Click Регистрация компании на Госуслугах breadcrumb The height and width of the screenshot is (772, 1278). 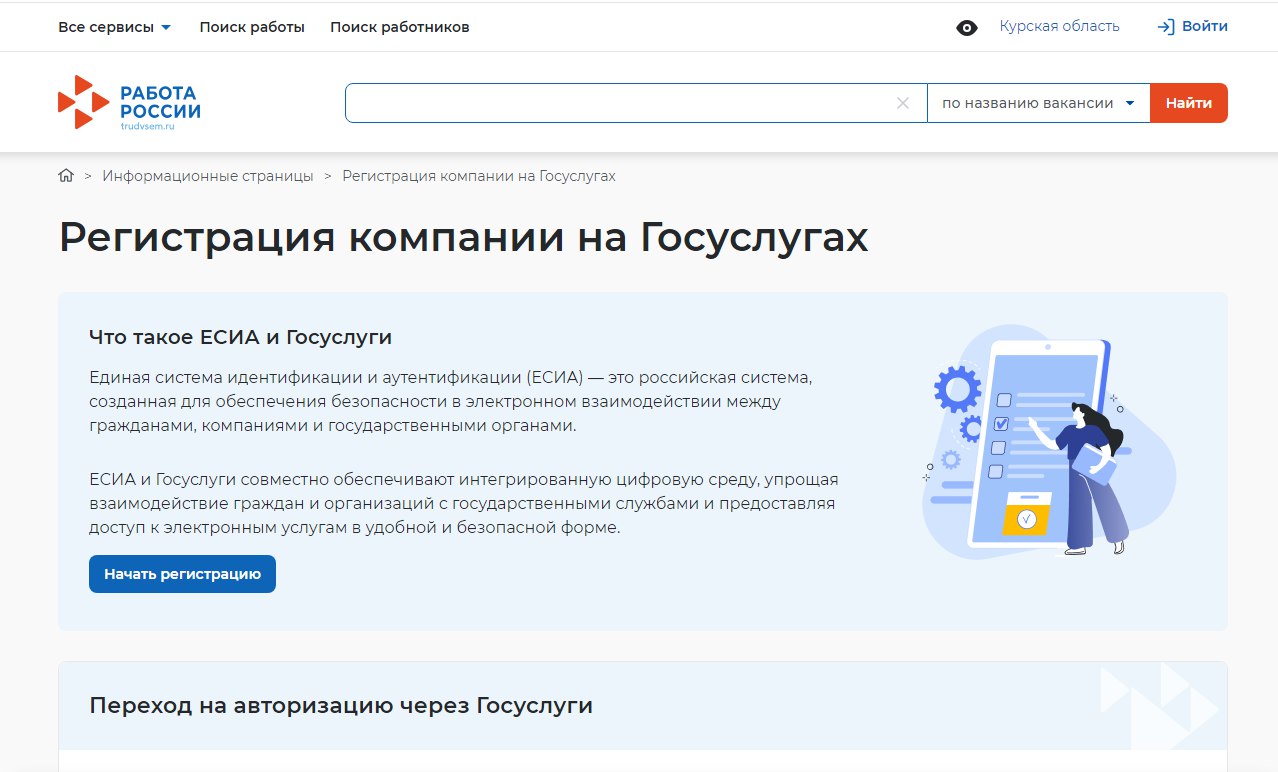[x=479, y=176]
